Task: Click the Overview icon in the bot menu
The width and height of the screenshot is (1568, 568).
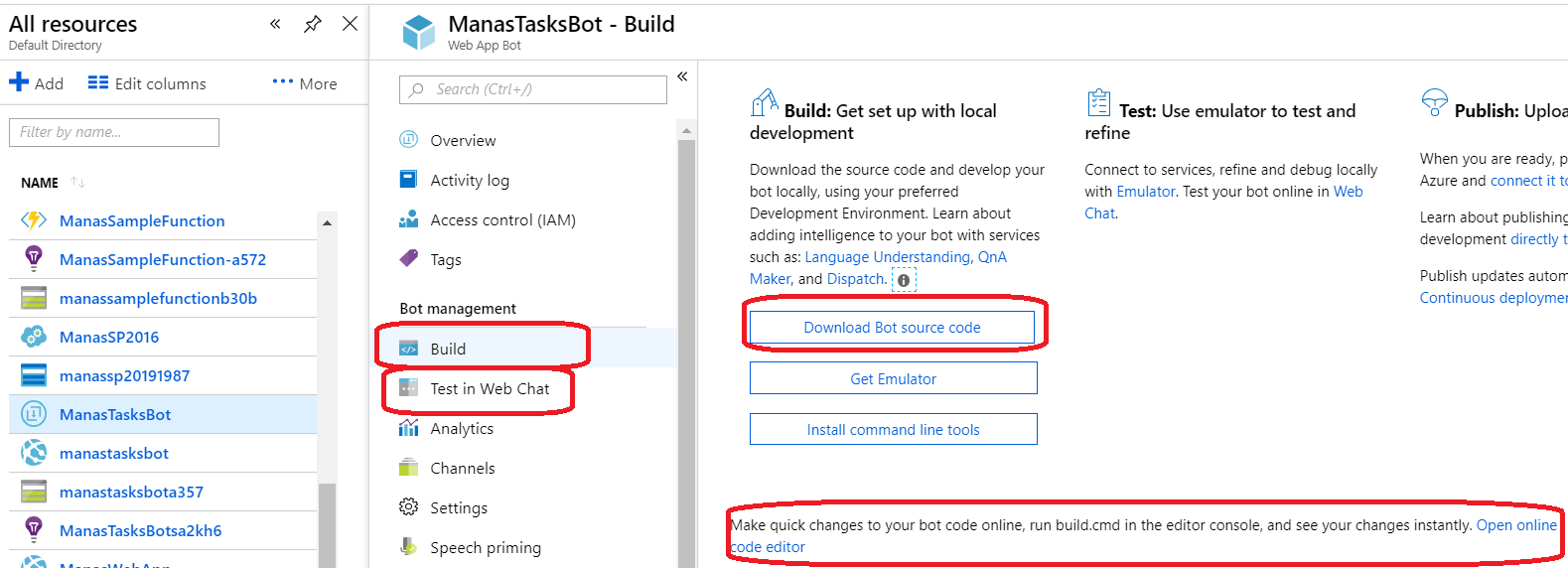Action: (408, 139)
